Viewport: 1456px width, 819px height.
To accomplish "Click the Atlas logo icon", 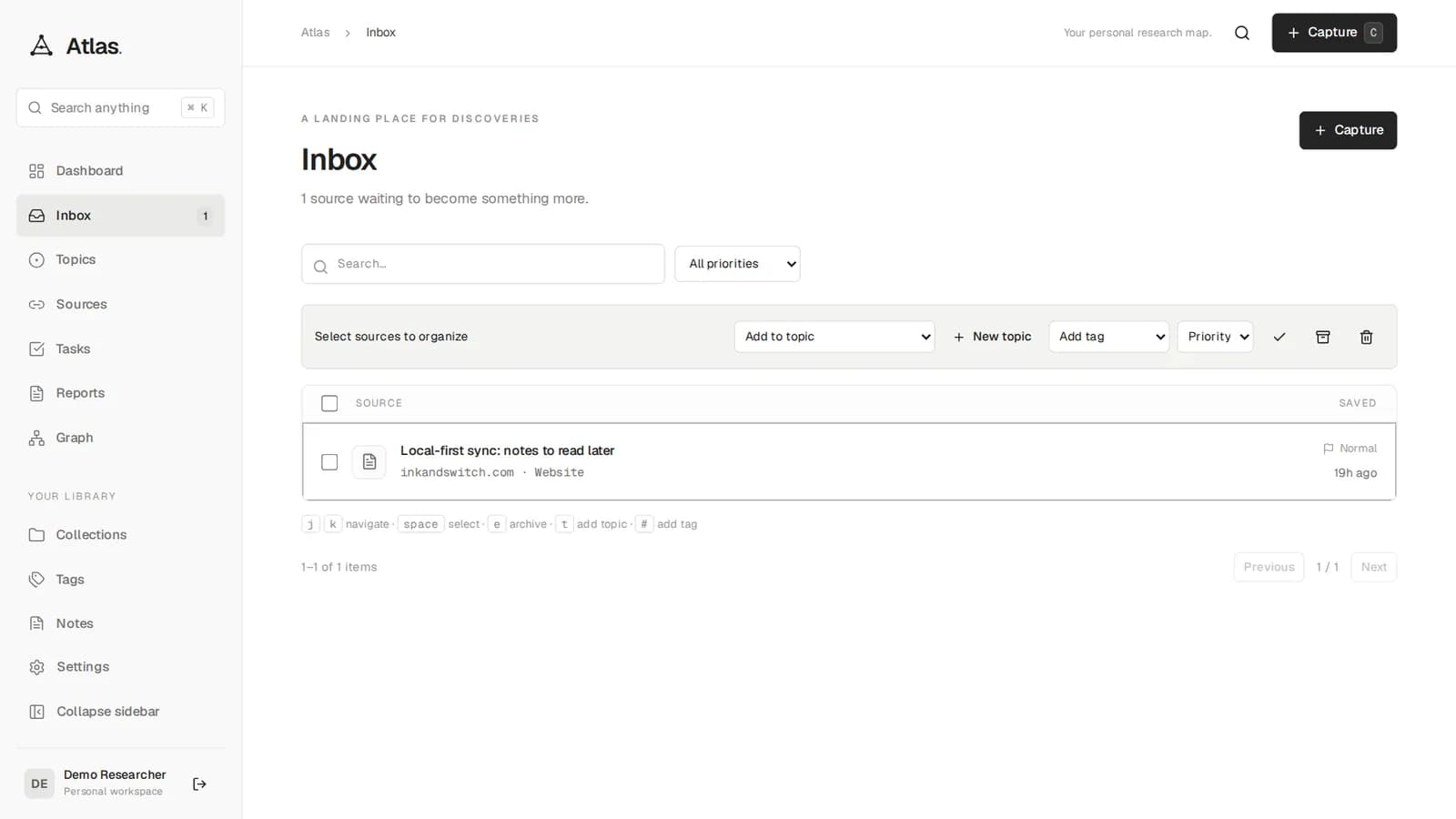I will coord(41,45).
